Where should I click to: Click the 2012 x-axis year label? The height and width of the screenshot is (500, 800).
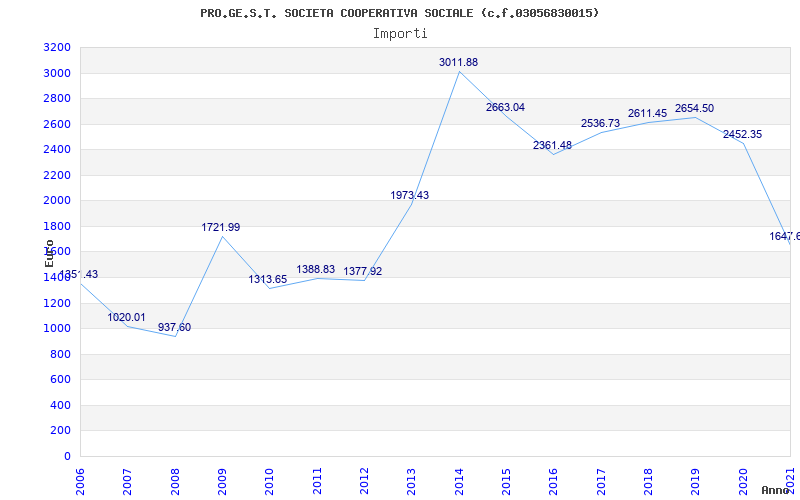point(364,482)
